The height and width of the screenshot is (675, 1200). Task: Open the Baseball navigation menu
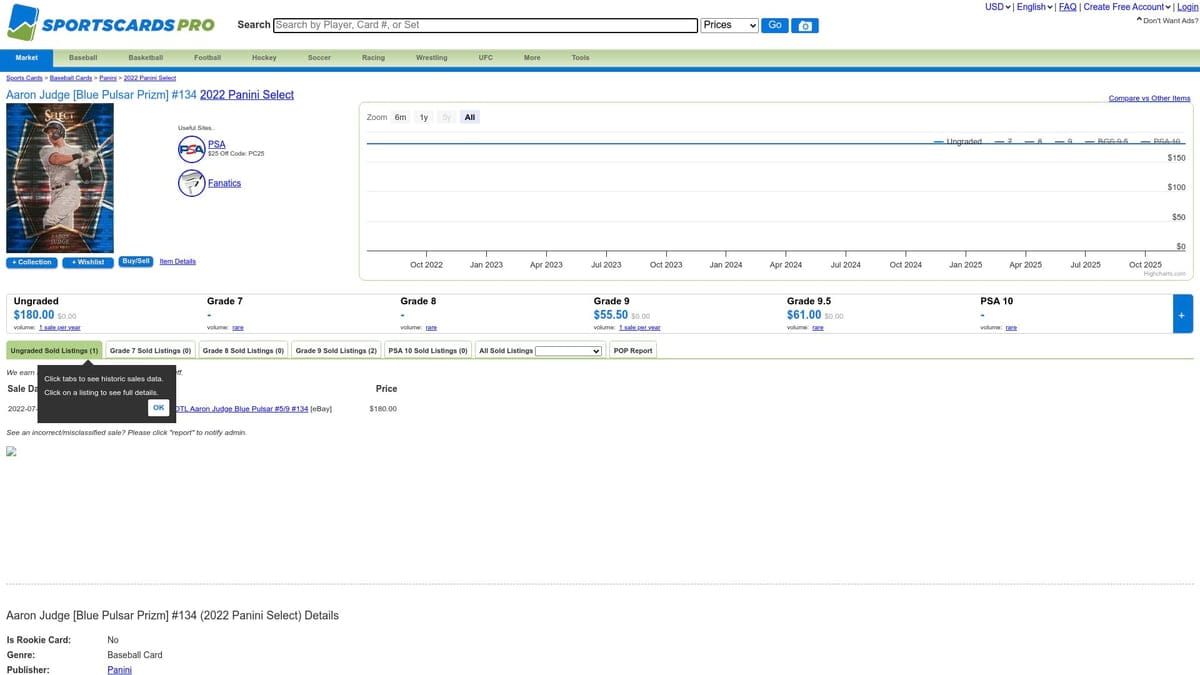tap(83, 58)
